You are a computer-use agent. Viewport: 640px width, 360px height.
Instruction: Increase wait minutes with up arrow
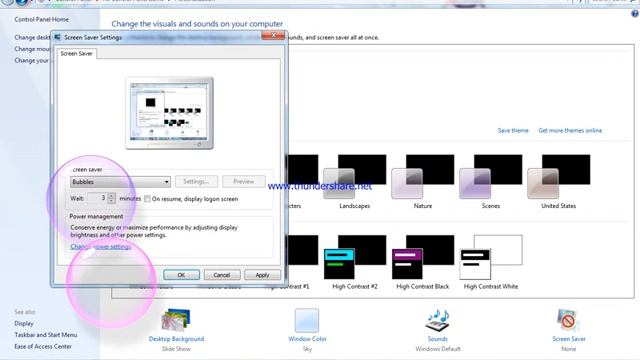tap(111, 196)
